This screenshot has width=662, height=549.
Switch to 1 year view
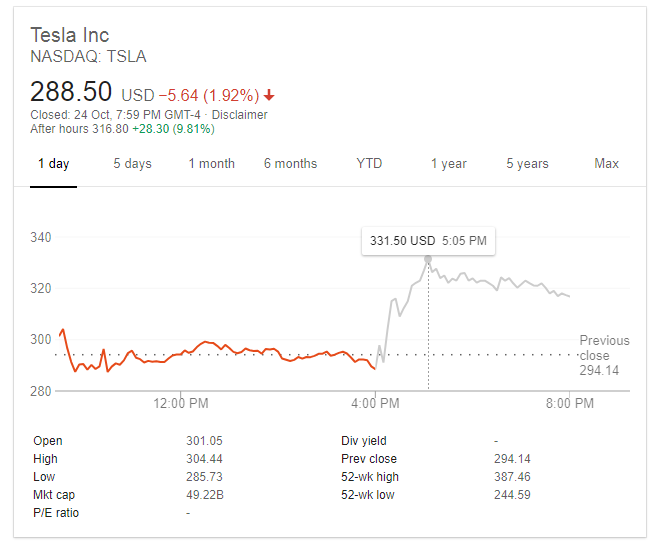[448, 164]
